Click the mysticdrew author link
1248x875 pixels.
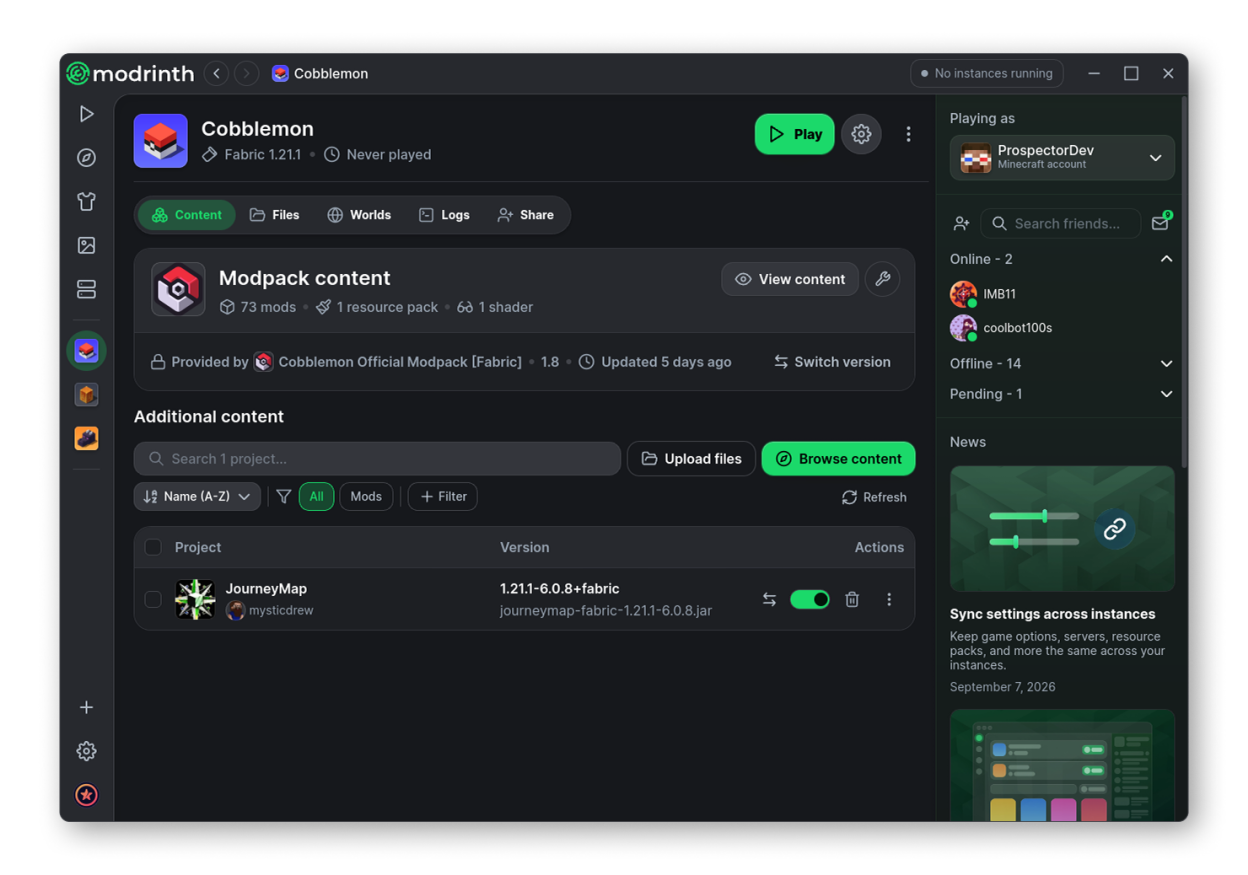coord(270,610)
